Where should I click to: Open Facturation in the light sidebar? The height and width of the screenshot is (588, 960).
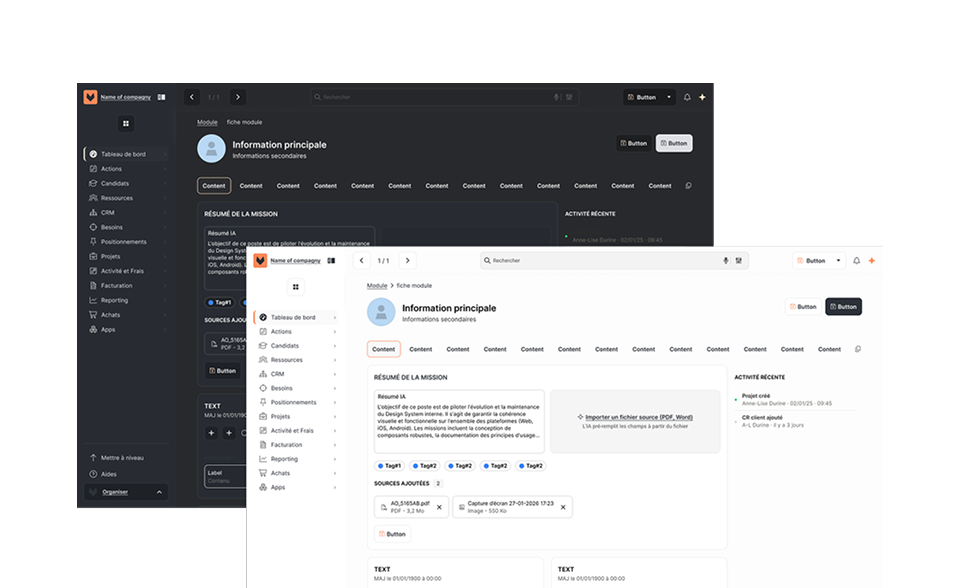(296, 445)
